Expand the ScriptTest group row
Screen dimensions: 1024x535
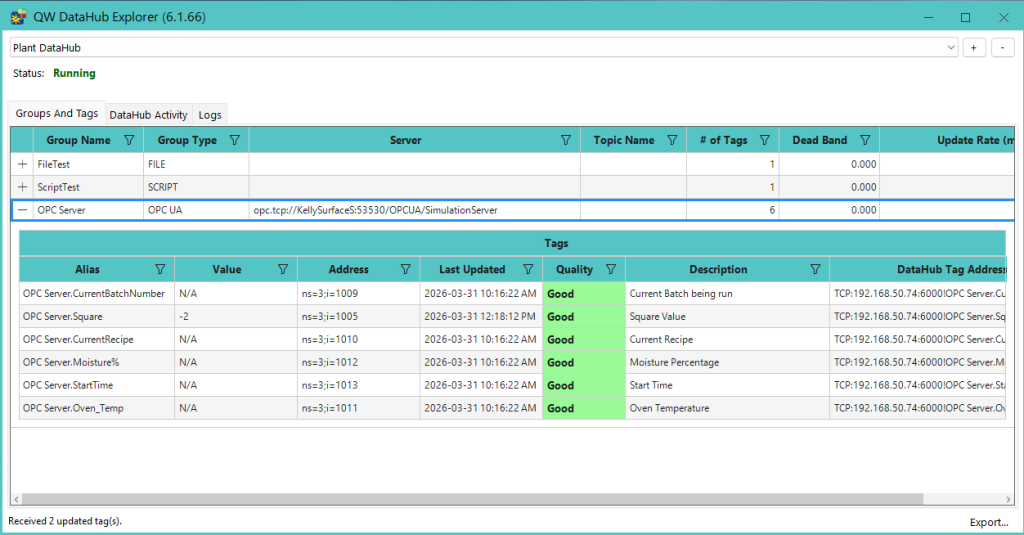[22, 187]
